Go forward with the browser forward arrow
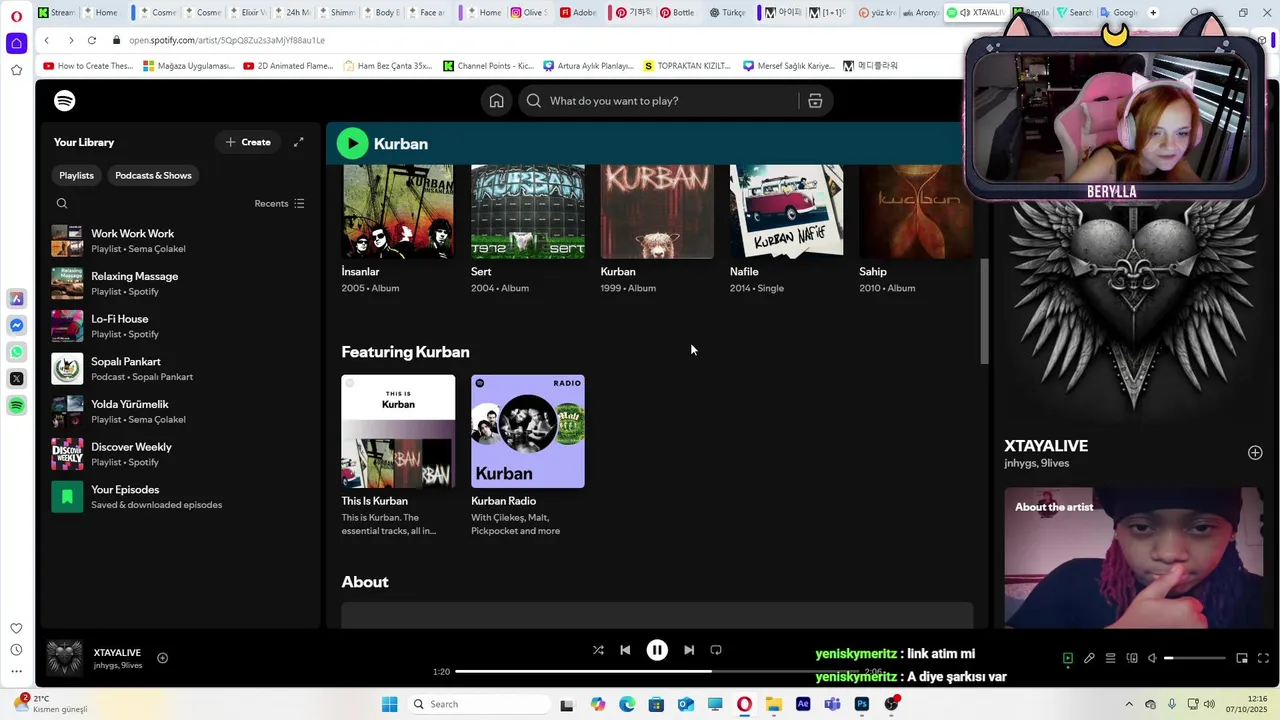 [70, 40]
